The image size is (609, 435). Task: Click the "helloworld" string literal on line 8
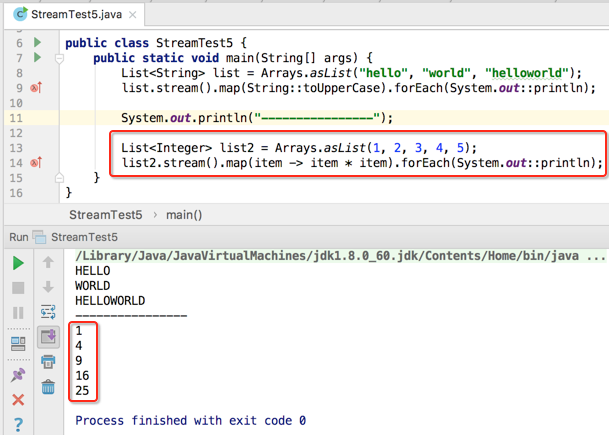click(527, 73)
